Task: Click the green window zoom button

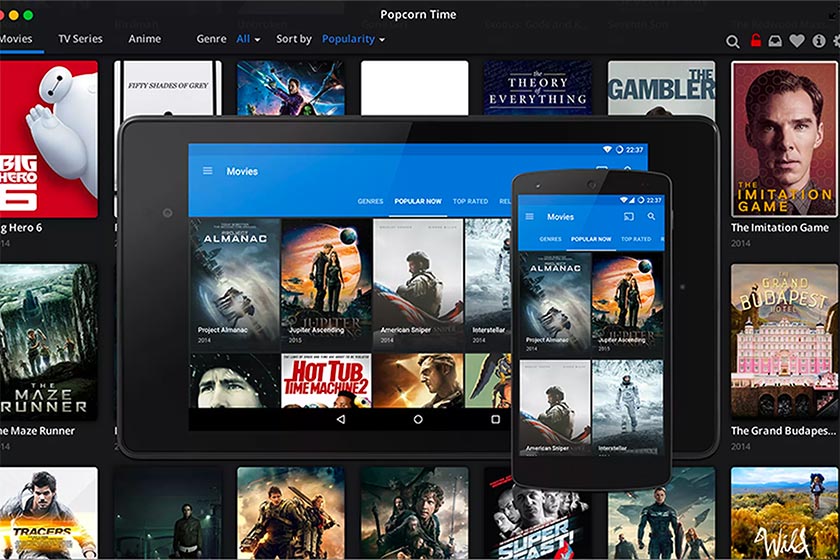Action: (28, 15)
